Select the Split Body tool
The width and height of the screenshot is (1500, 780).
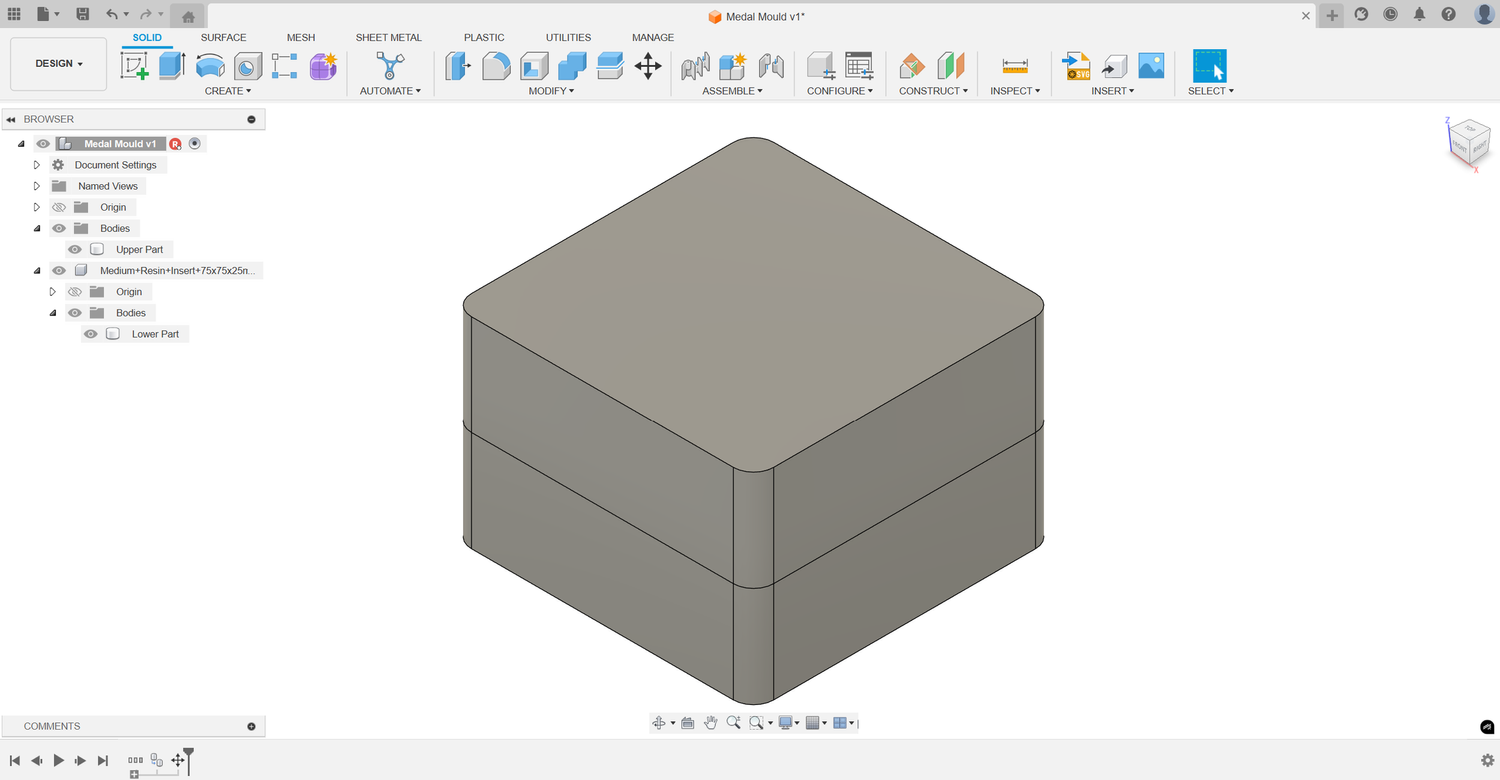(610, 66)
